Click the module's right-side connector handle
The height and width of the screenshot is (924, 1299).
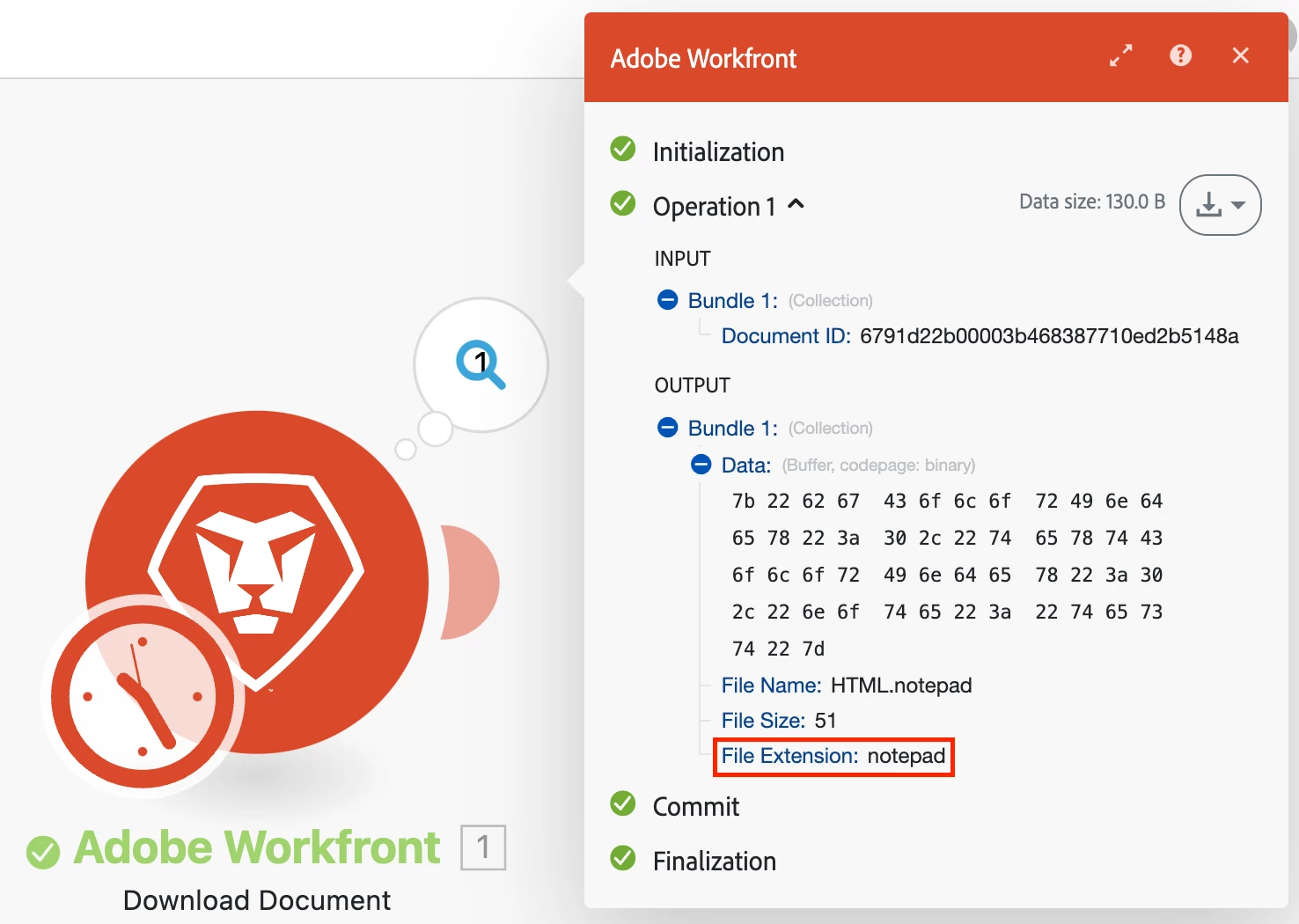point(471,582)
